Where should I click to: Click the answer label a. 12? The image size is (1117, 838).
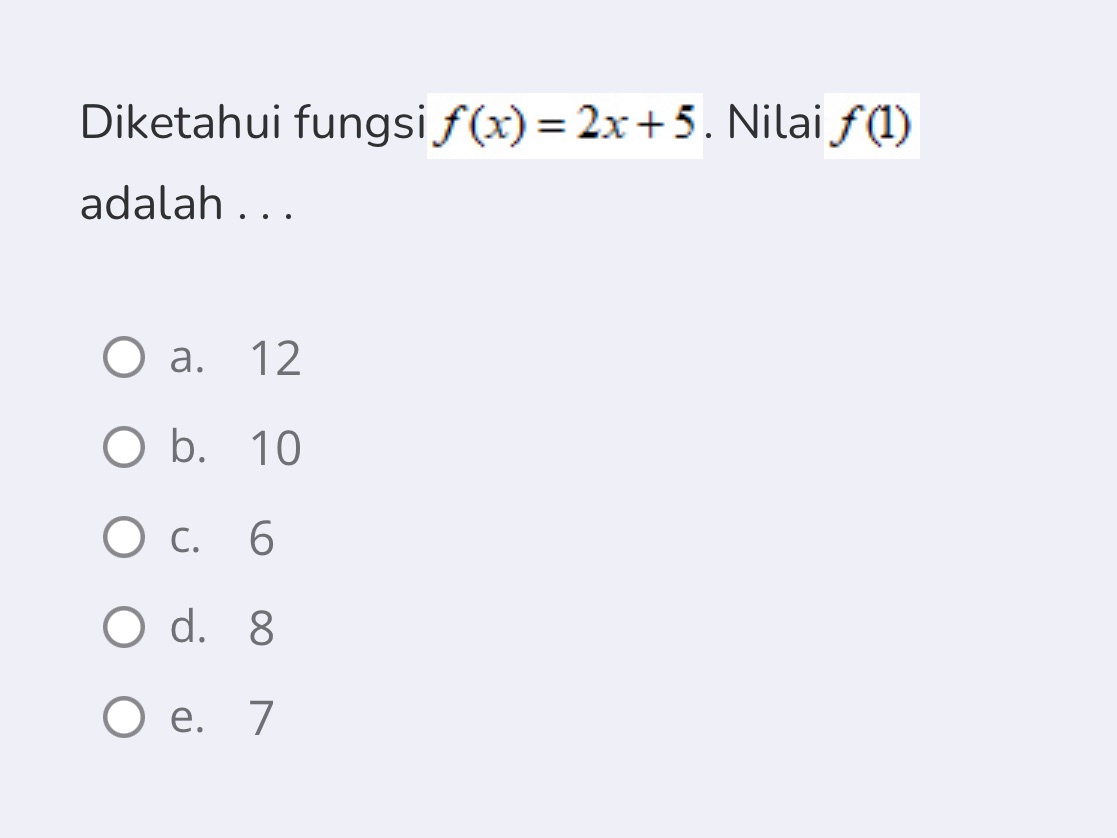tap(237, 357)
